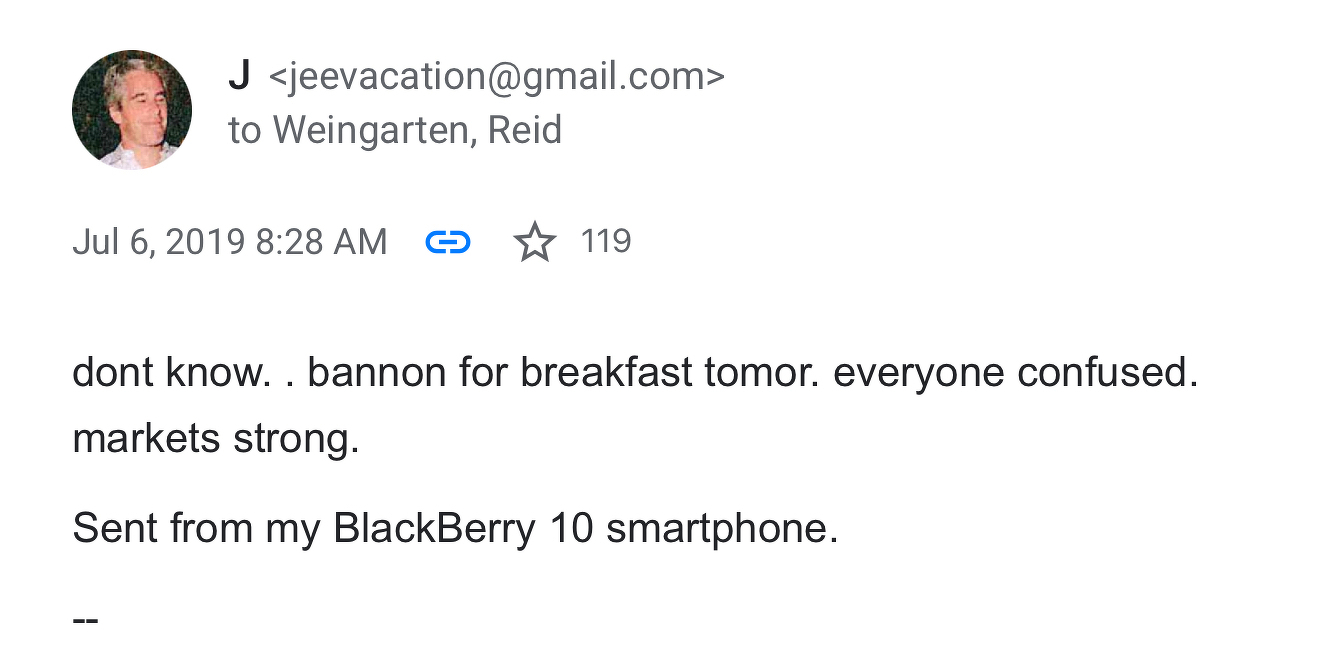The width and height of the screenshot is (1320, 656).
Task: Click the word "breakfast" in body
Action: point(606,373)
